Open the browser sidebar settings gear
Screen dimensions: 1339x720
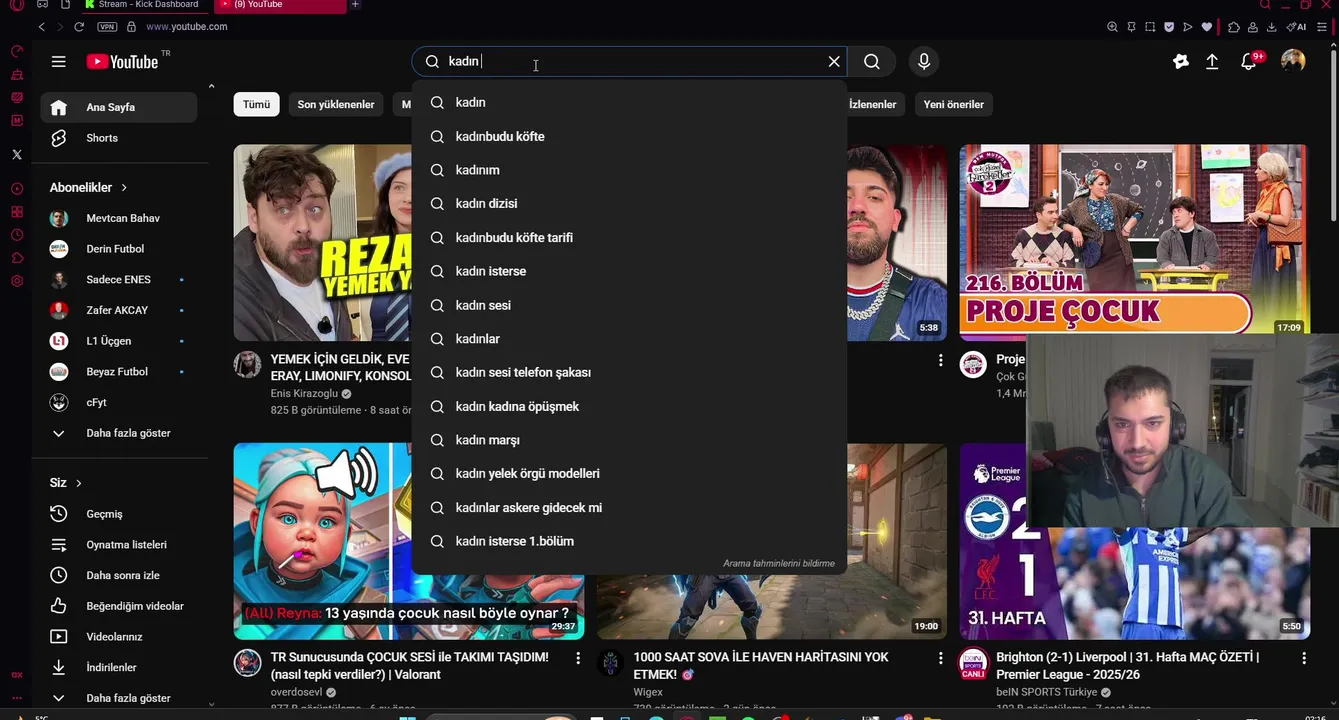click(17, 281)
